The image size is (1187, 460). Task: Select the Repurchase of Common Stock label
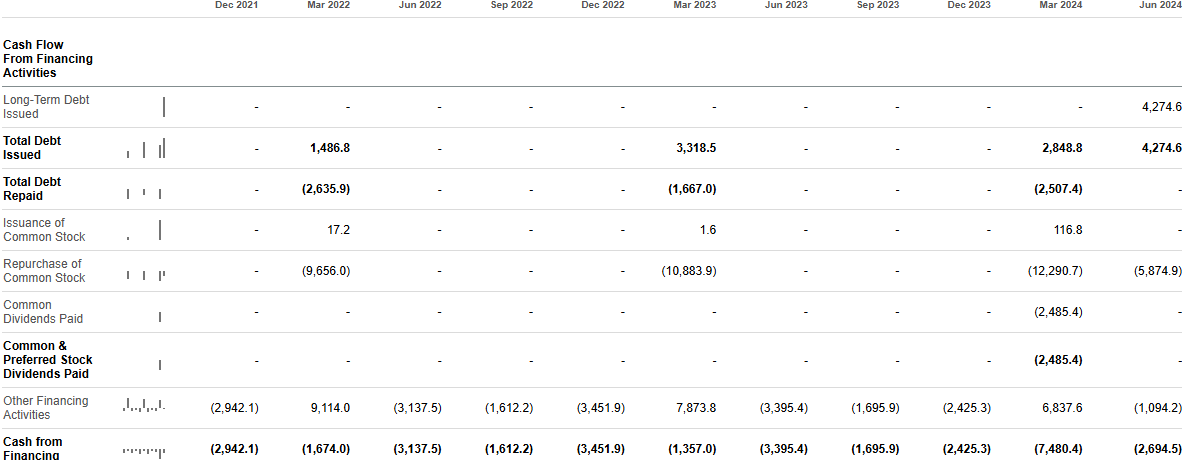(44, 271)
